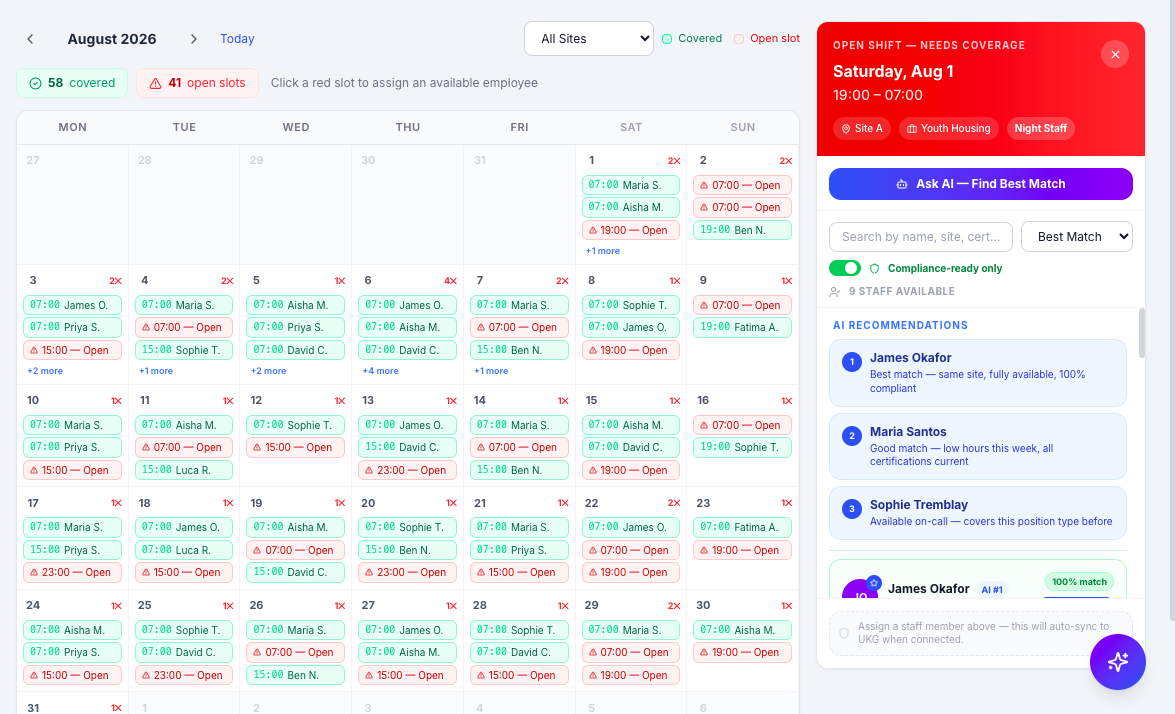Select James Okafor AI recommendation card
1175x714 pixels.
pyautogui.click(x=977, y=372)
